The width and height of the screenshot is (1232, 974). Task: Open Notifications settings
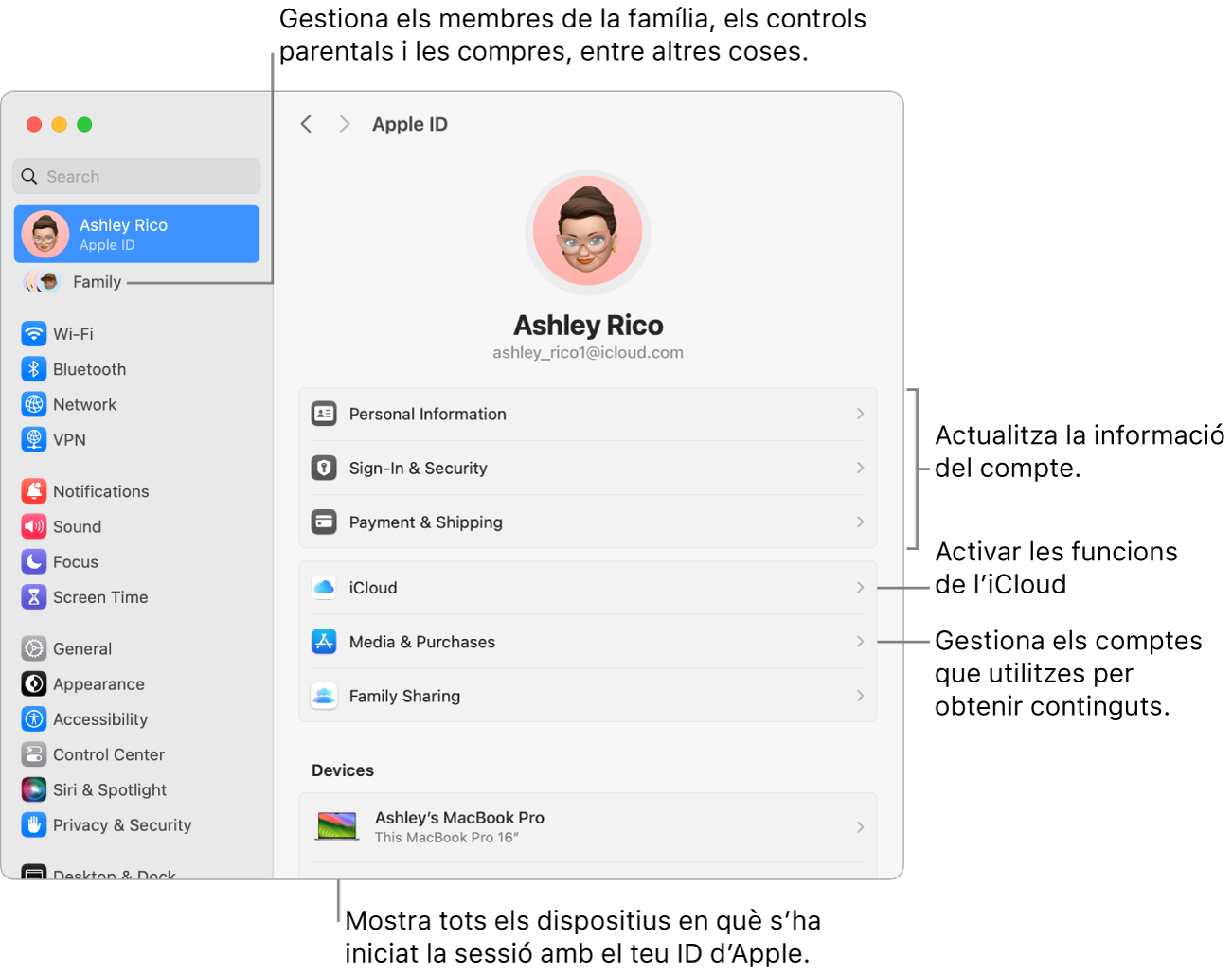pos(34,490)
